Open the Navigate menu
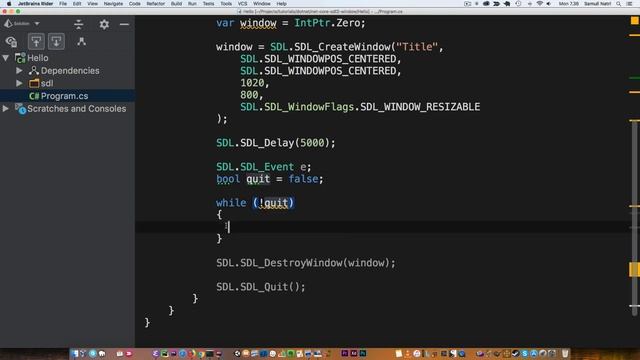The image size is (640, 360). coord(113,4)
